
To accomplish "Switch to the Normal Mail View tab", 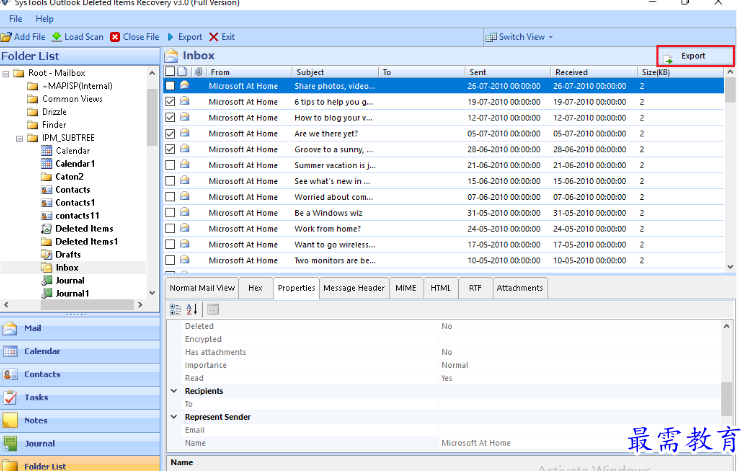I will (202, 288).
